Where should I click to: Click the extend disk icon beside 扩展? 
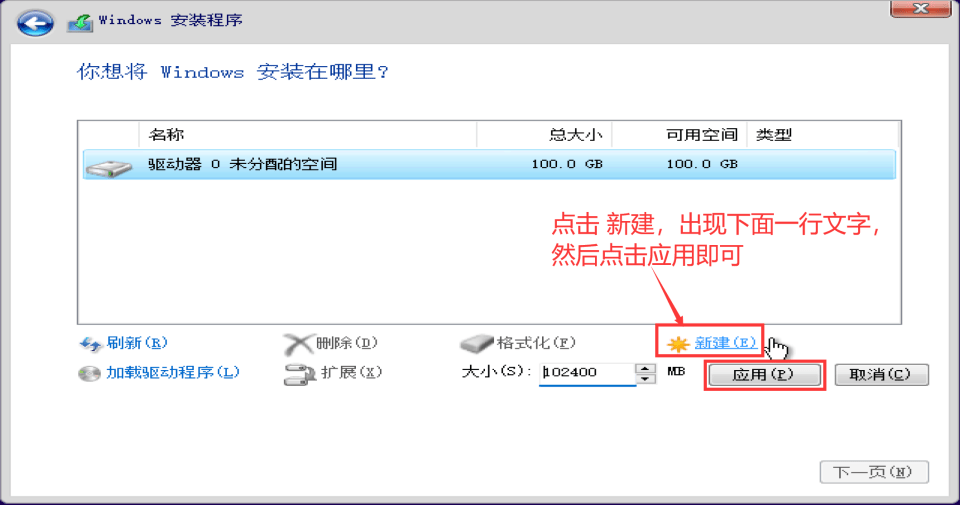click(x=299, y=375)
